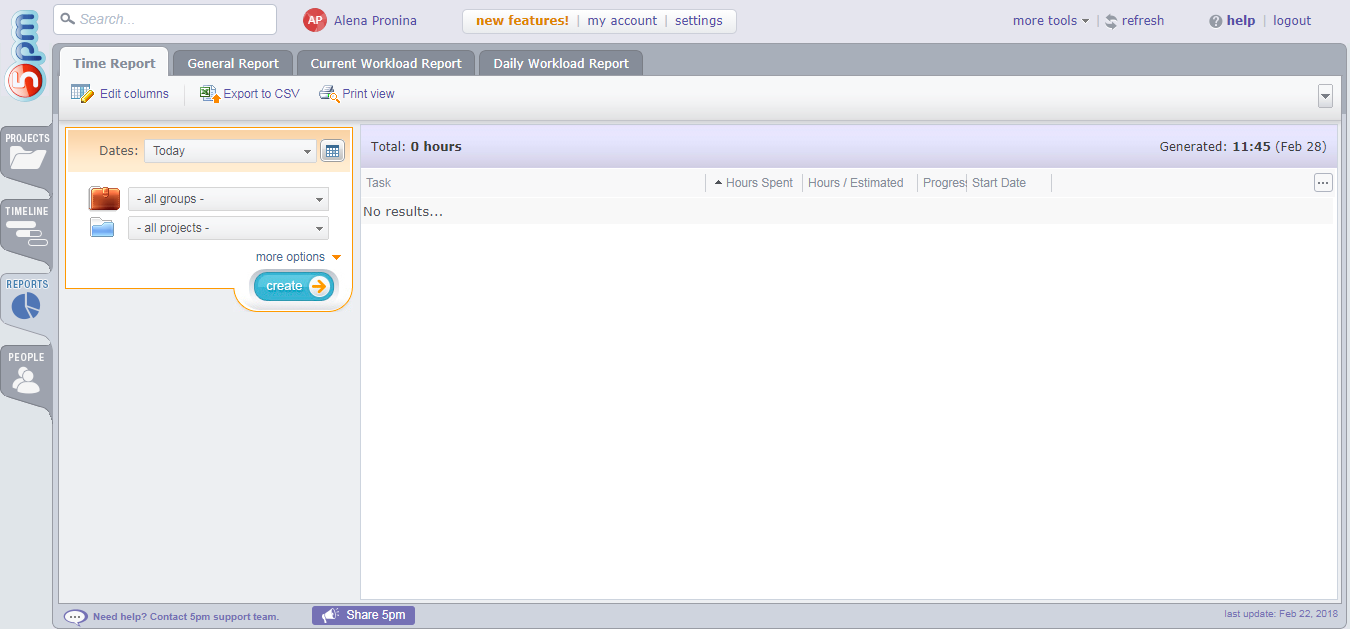Open the new features! link

click(522, 21)
